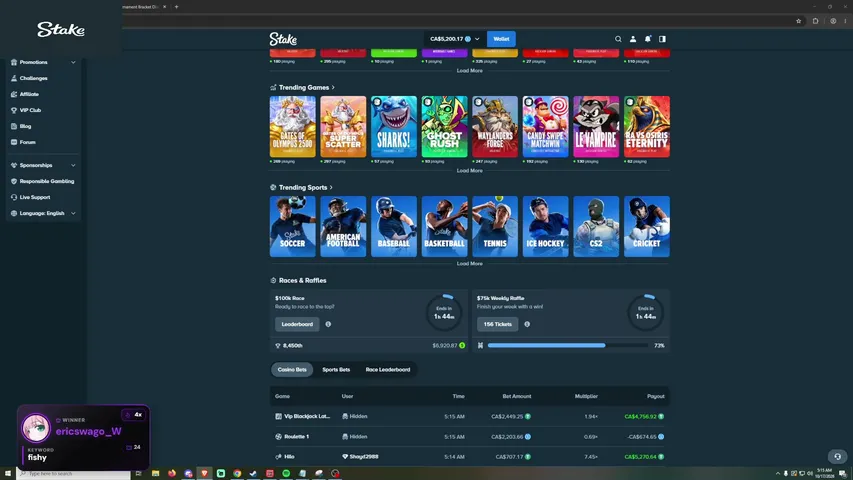Open the Wallet button
853x480 pixels.
(x=501, y=39)
